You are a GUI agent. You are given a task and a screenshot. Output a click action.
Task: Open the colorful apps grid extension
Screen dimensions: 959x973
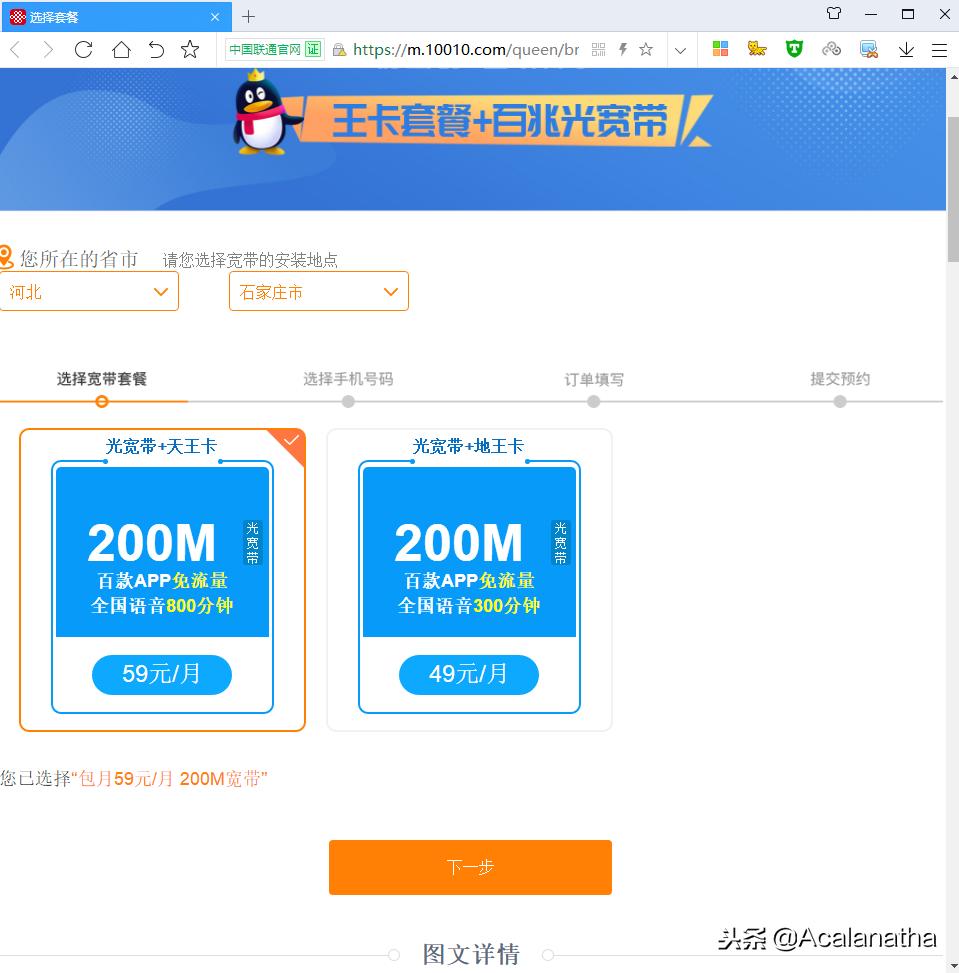(x=720, y=48)
